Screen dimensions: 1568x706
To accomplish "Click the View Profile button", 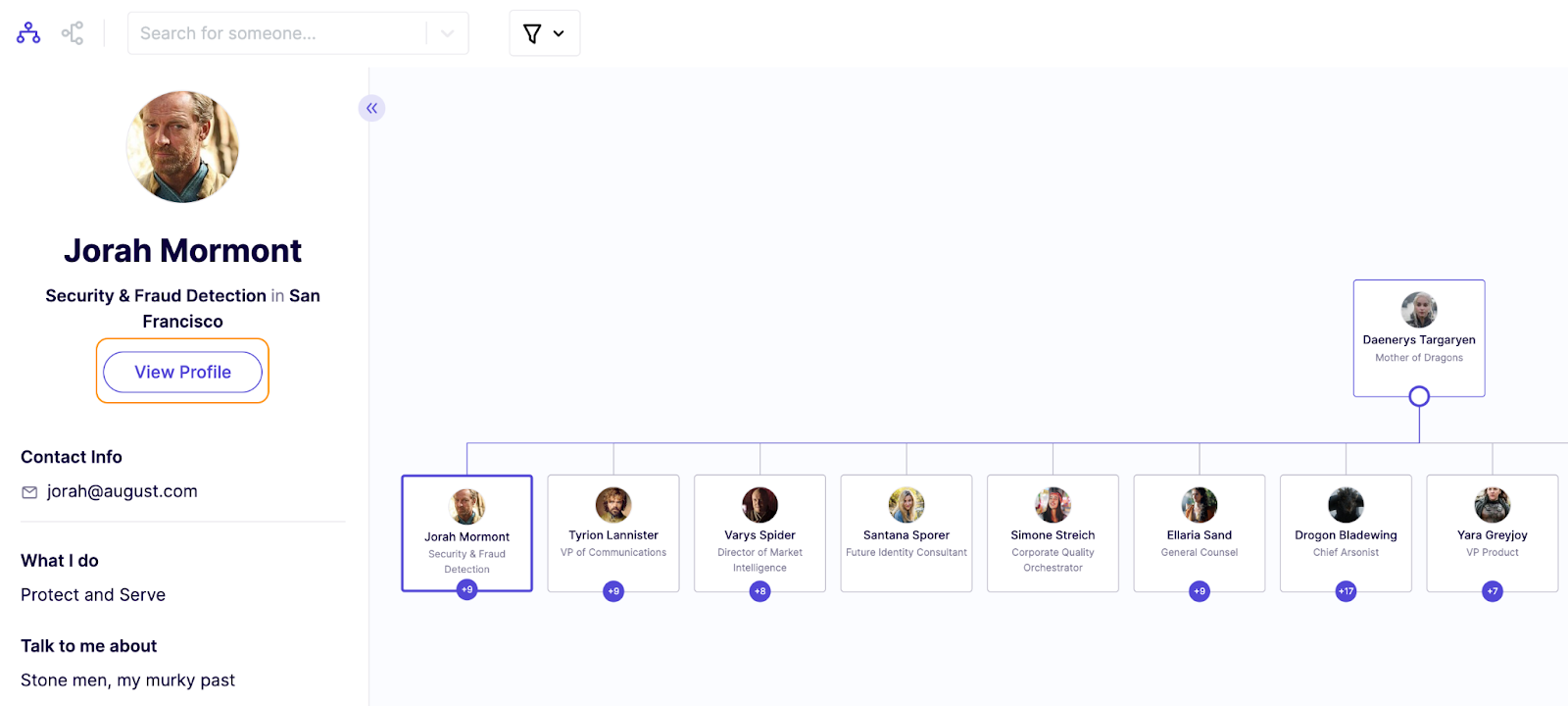I will tap(183, 372).
